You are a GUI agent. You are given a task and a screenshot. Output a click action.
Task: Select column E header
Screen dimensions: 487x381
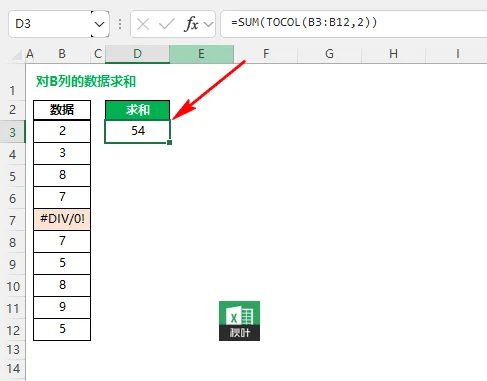point(201,54)
